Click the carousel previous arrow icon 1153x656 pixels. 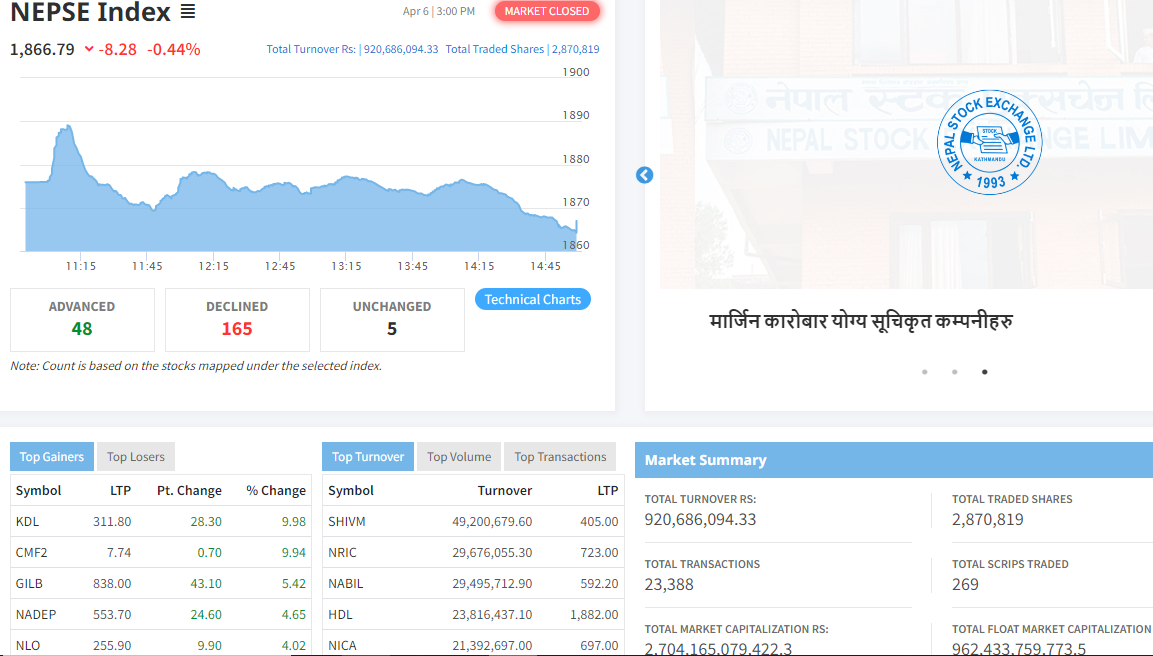click(x=644, y=175)
